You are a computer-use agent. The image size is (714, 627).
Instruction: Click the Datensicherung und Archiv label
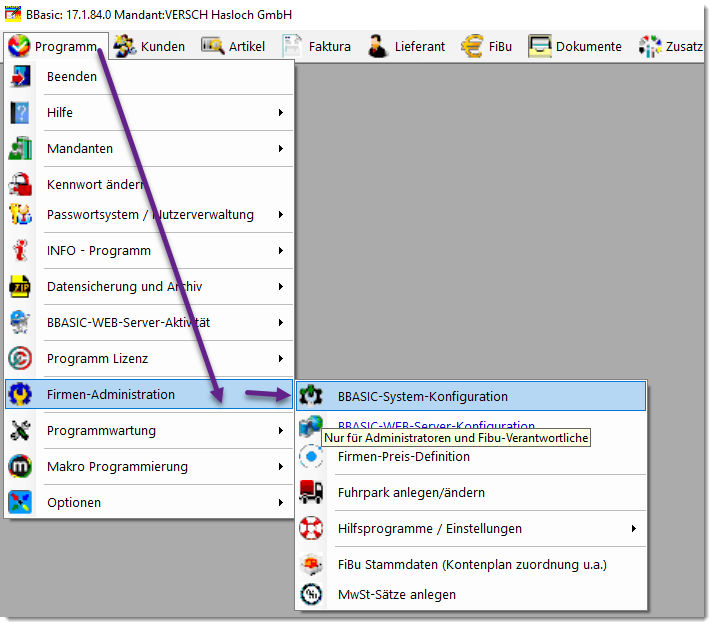point(124,286)
